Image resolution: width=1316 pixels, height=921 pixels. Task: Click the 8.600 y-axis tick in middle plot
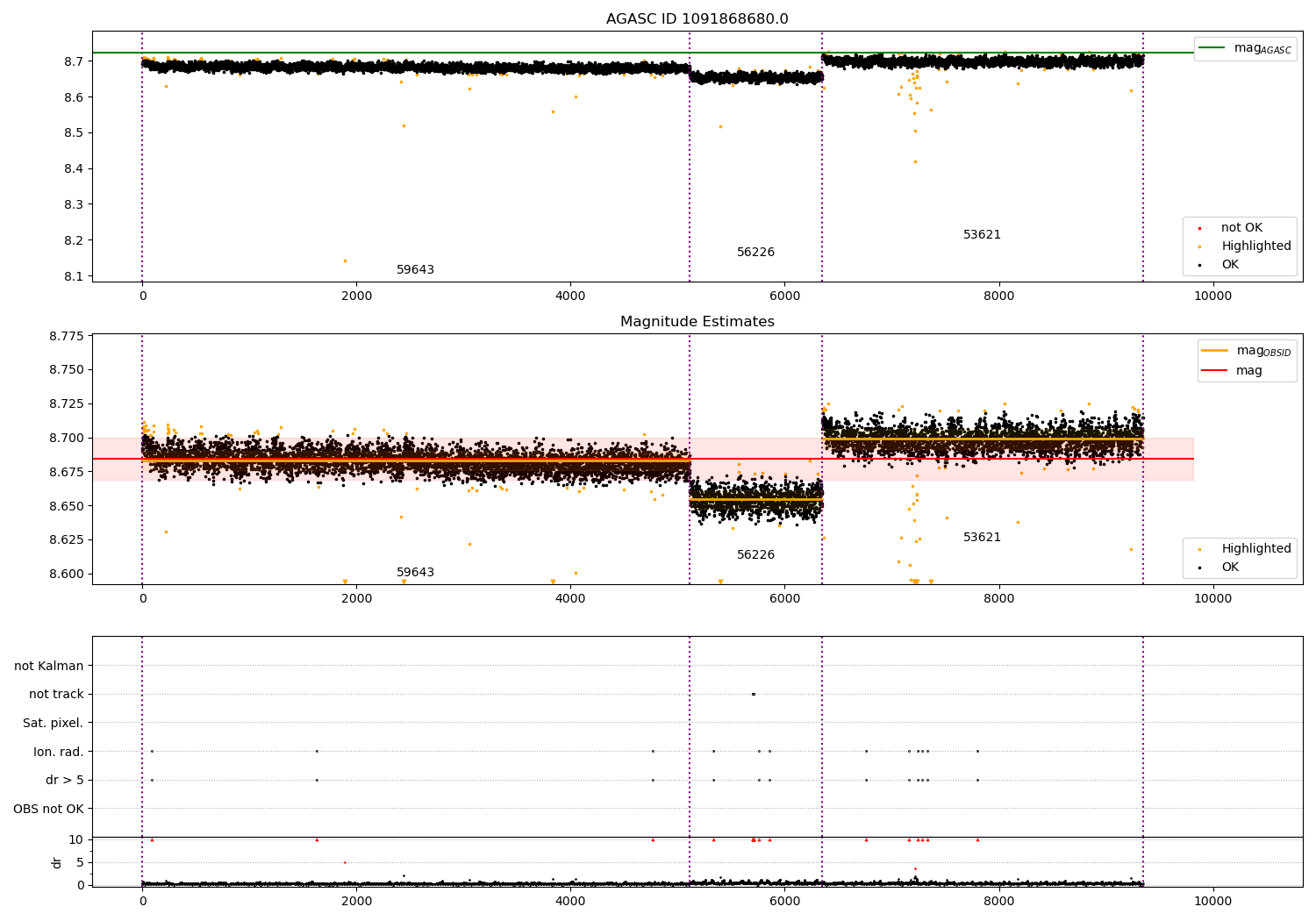(68, 575)
